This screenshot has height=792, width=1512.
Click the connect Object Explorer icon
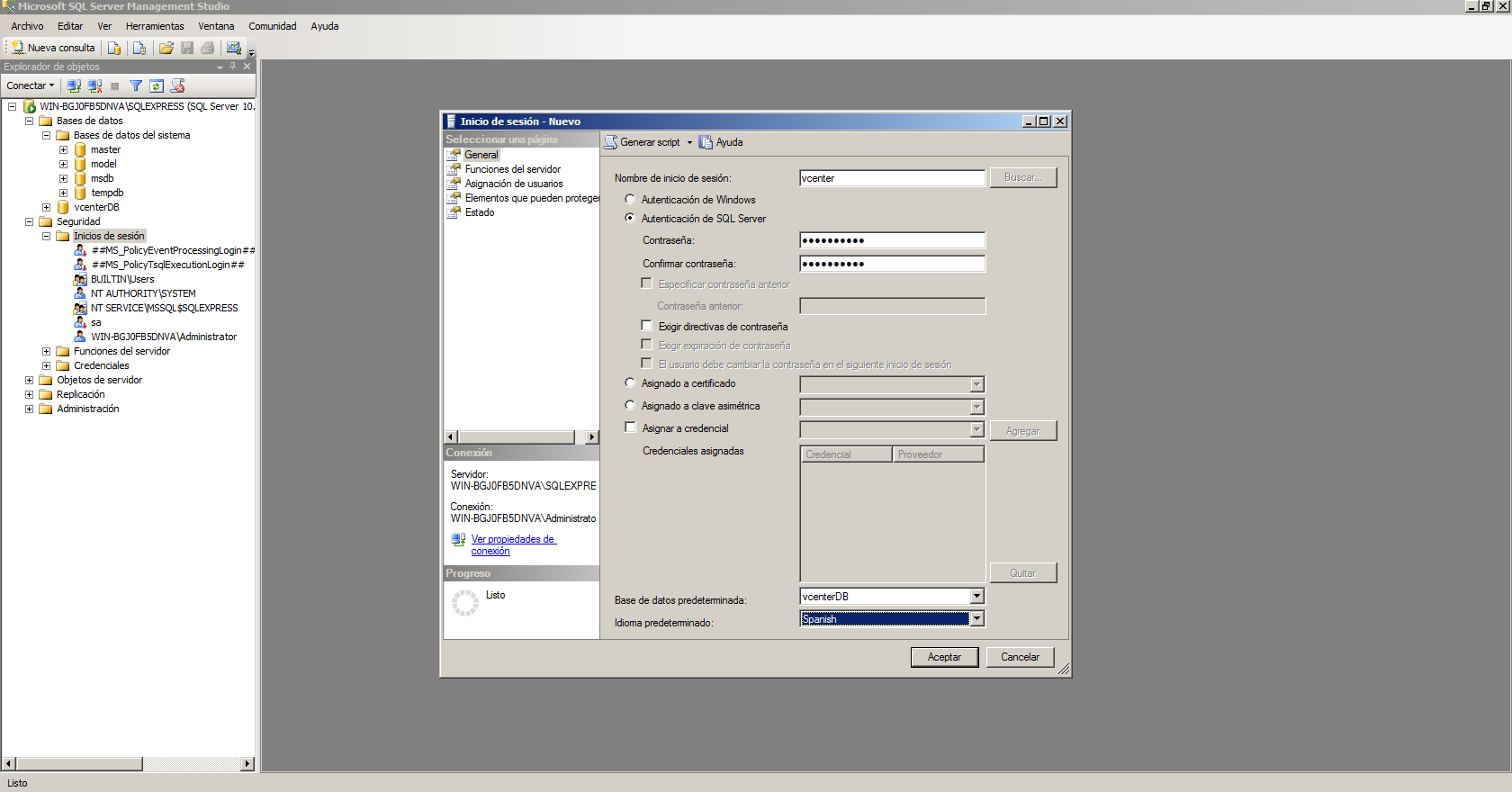(x=74, y=86)
